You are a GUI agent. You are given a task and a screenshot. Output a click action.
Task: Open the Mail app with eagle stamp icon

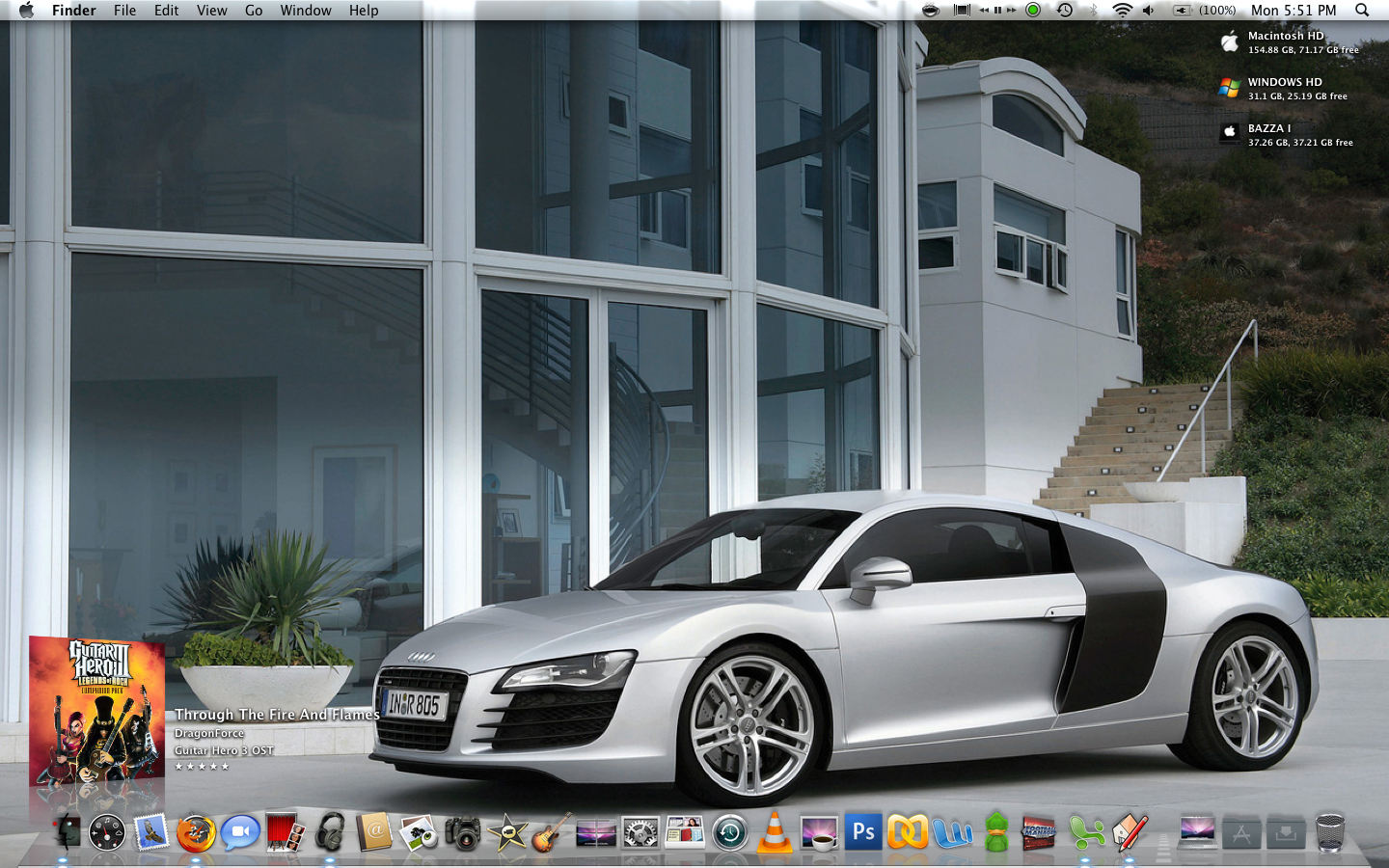pyautogui.click(x=151, y=832)
